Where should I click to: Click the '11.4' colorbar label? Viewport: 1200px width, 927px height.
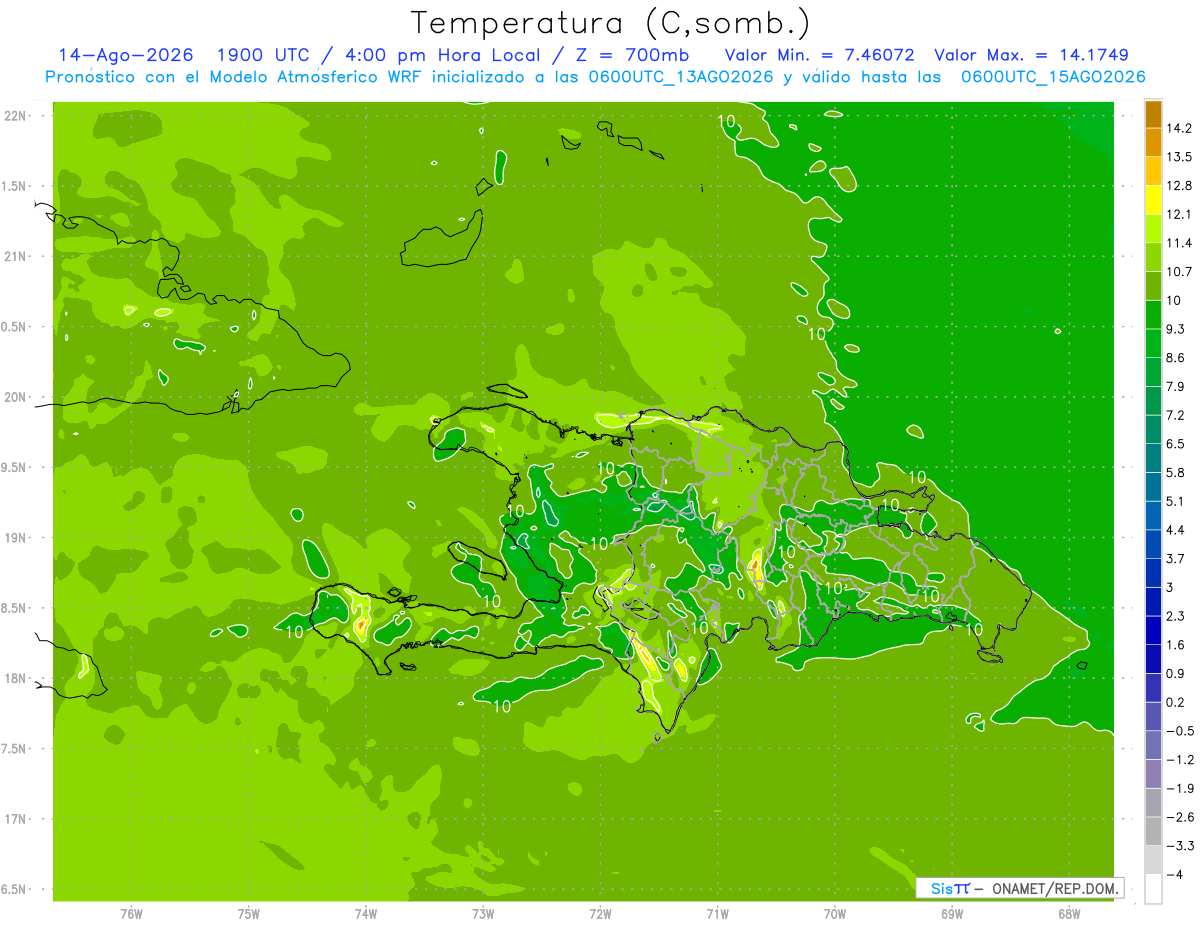1178,243
